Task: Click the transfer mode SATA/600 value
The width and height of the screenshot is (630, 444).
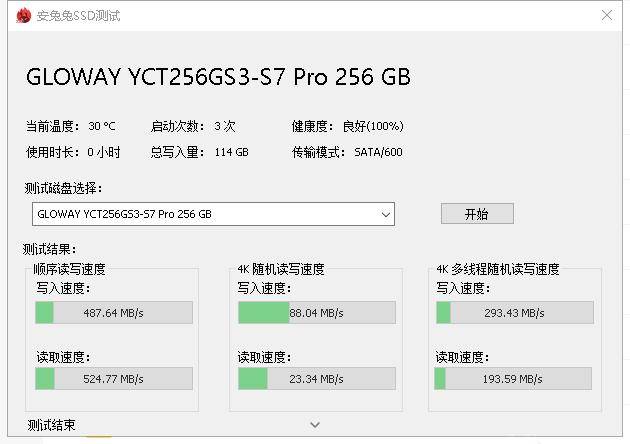Action: tap(378, 152)
